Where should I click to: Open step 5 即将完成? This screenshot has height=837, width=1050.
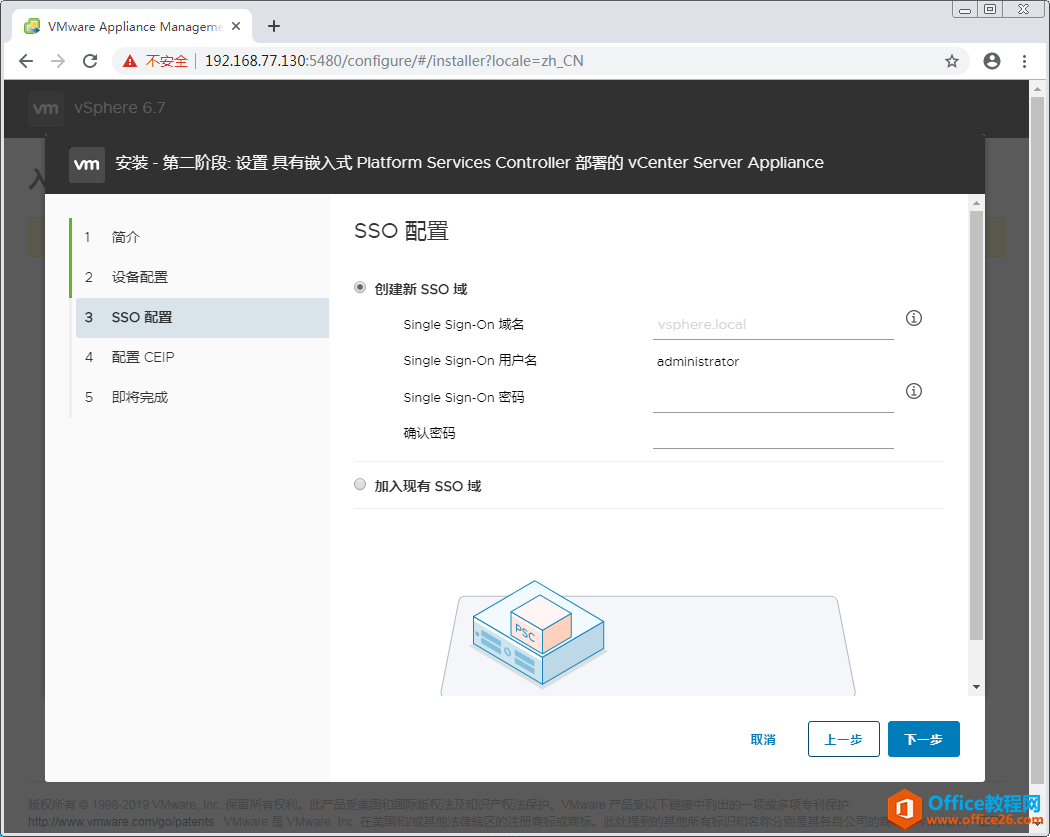(x=200, y=397)
